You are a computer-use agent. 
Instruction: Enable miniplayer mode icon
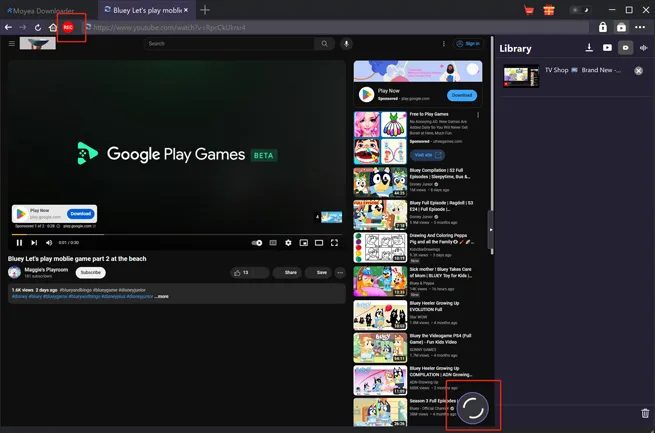pos(304,243)
